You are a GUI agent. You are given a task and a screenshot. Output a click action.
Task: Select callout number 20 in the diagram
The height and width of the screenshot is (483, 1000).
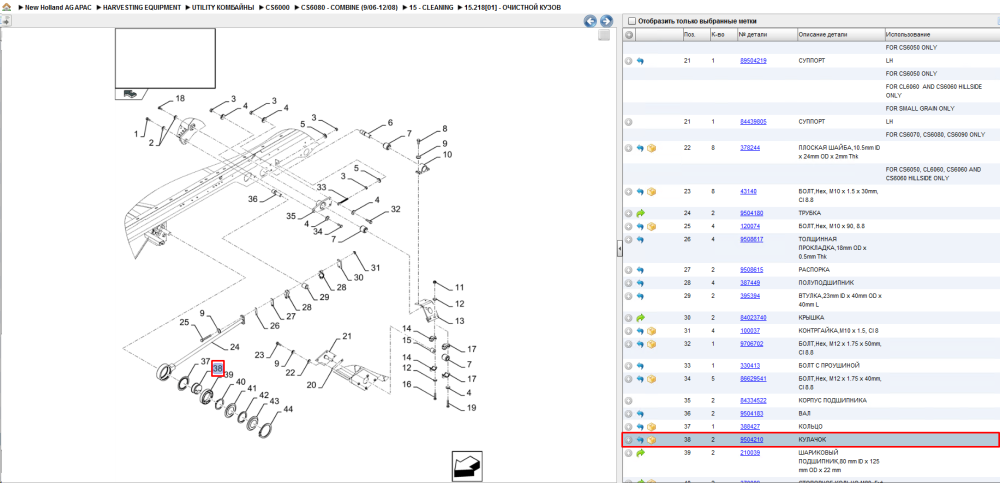(x=312, y=385)
